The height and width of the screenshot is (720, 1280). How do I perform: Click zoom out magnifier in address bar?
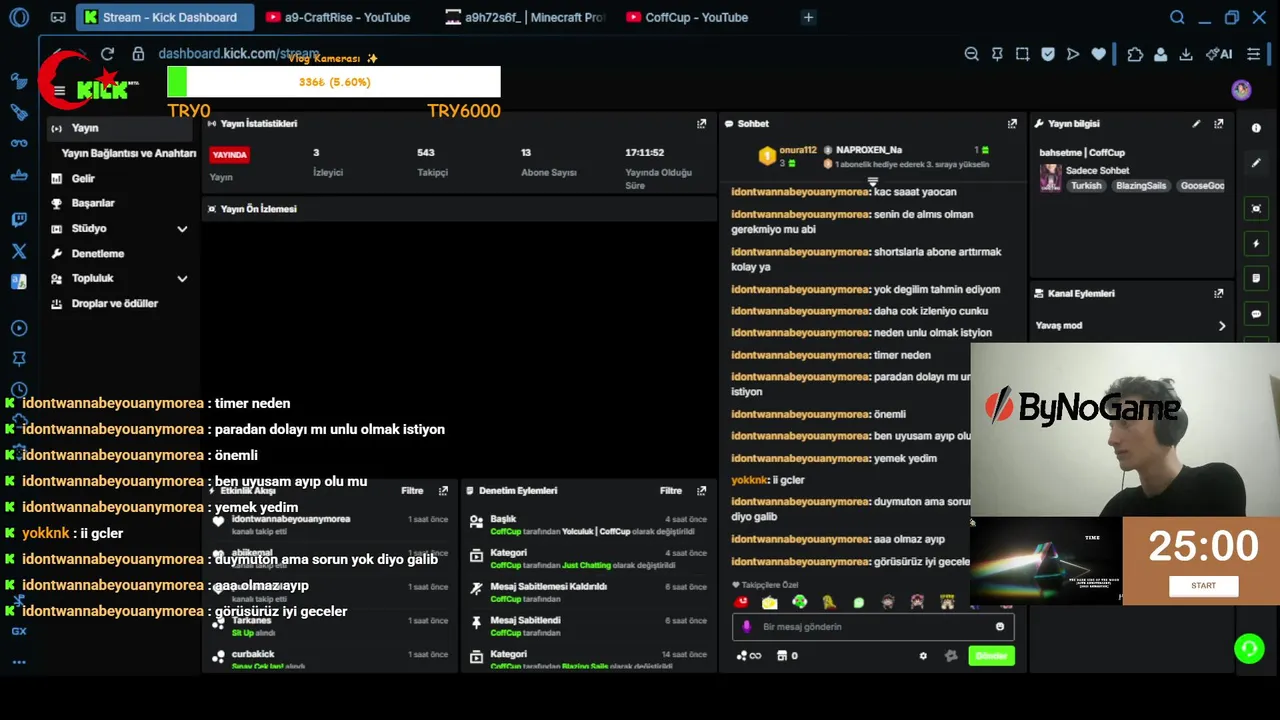click(971, 54)
